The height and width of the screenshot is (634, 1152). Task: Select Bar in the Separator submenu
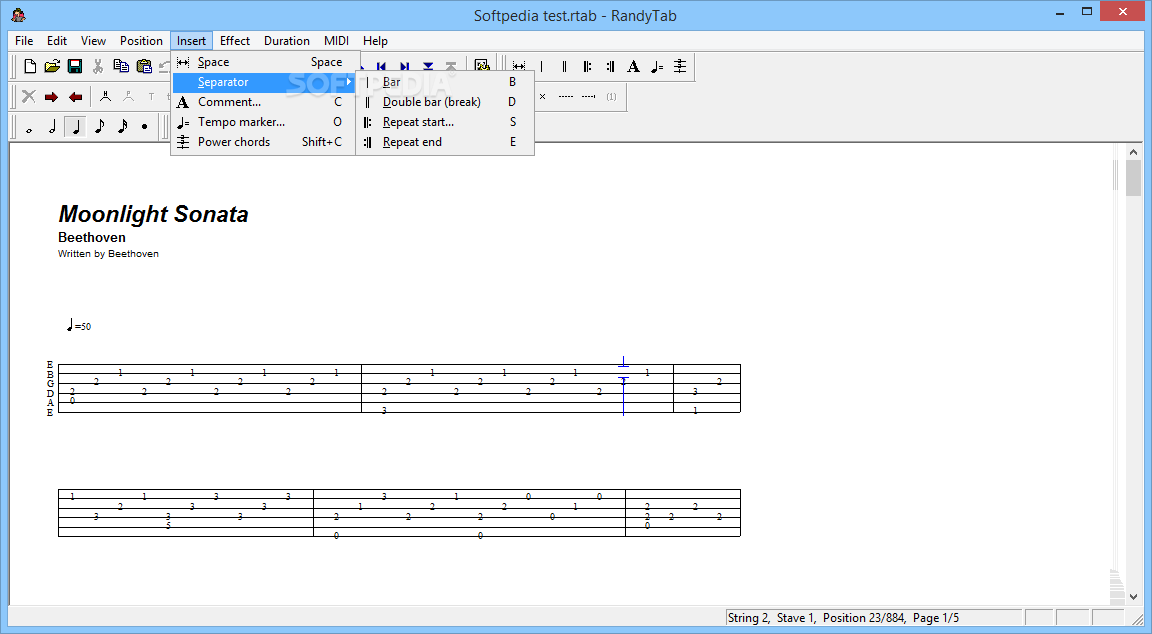[x=444, y=82]
